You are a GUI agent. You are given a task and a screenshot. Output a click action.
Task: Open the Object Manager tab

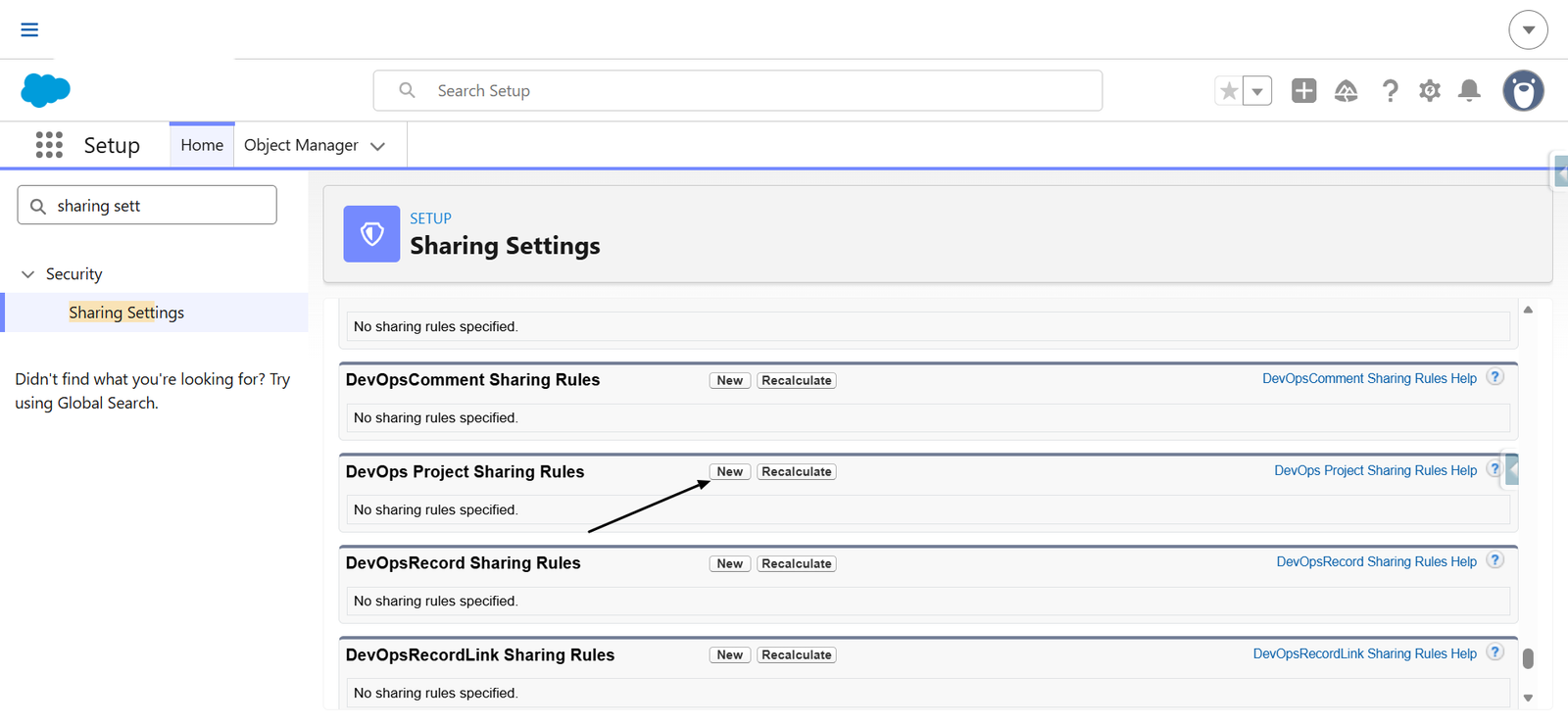(301, 145)
